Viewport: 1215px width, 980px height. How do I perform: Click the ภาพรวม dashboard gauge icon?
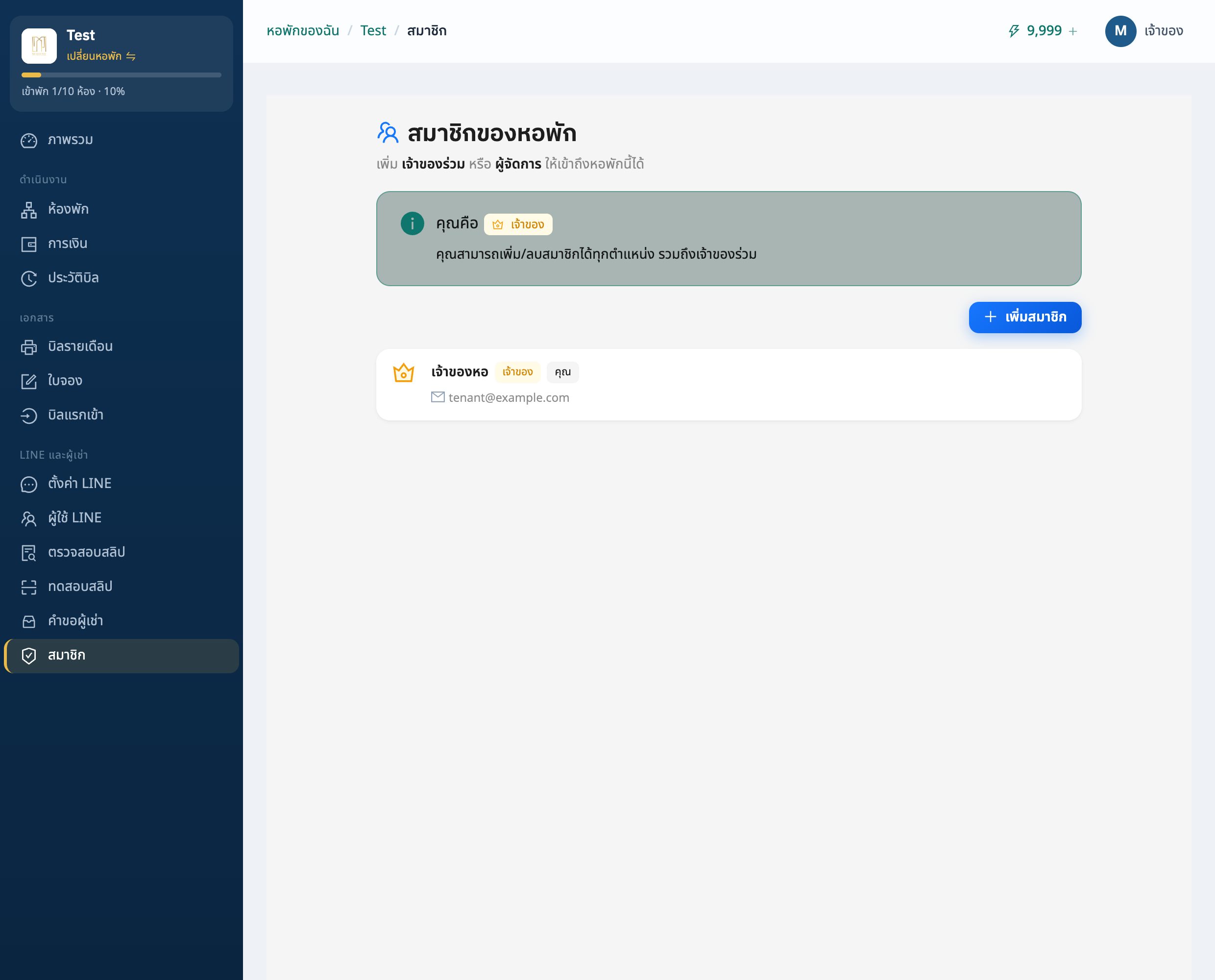point(29,140)
